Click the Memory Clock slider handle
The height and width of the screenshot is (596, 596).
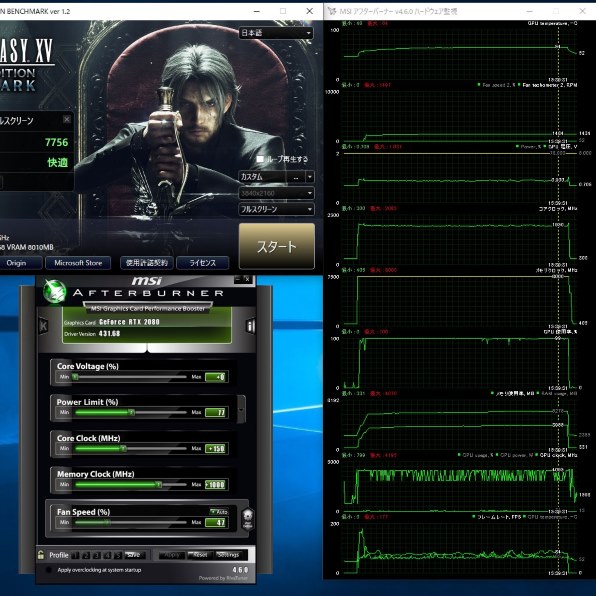(x=159, y=485)
